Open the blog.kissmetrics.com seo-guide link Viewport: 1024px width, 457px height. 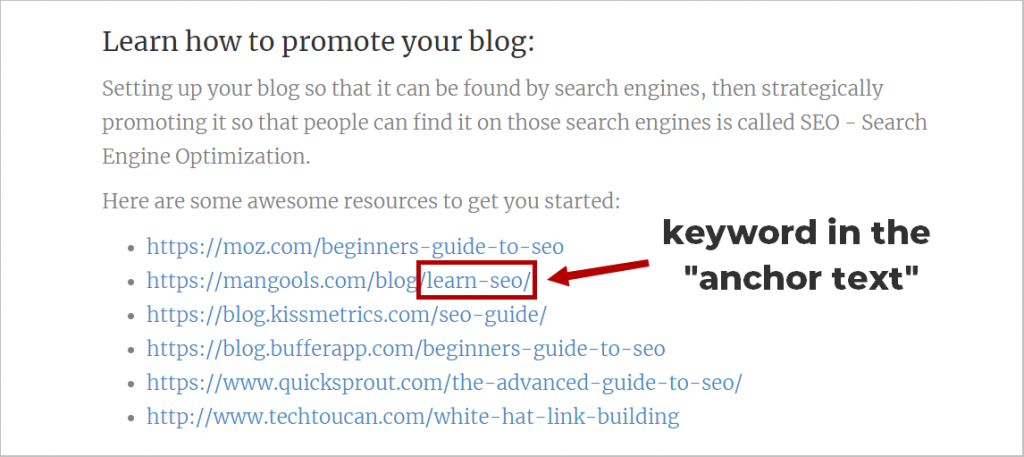346,314
